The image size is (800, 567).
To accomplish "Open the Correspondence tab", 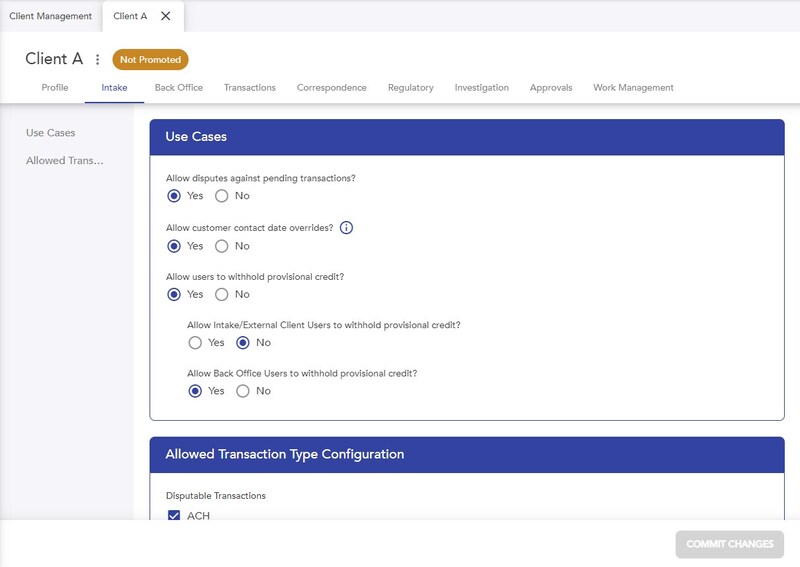I will [x=332, y=87].
